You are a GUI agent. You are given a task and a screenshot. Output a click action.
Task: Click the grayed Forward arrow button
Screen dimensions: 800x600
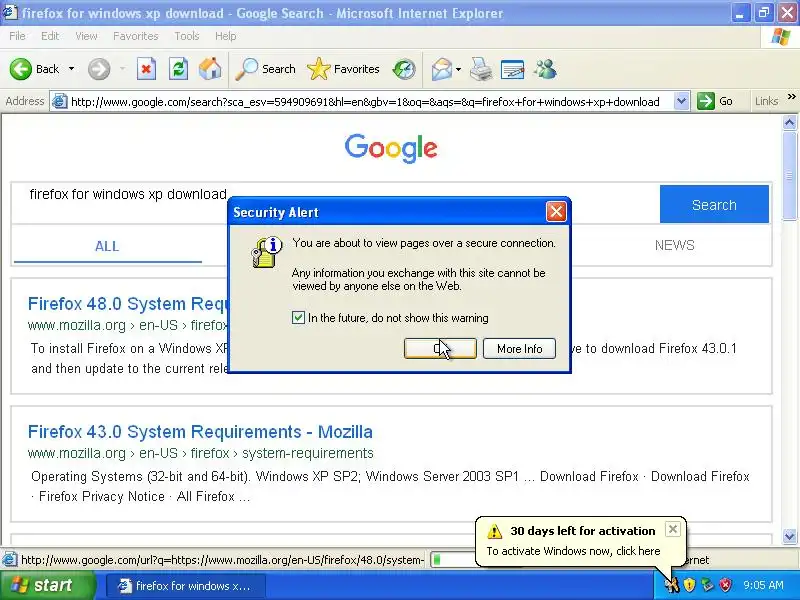(99, 69)
